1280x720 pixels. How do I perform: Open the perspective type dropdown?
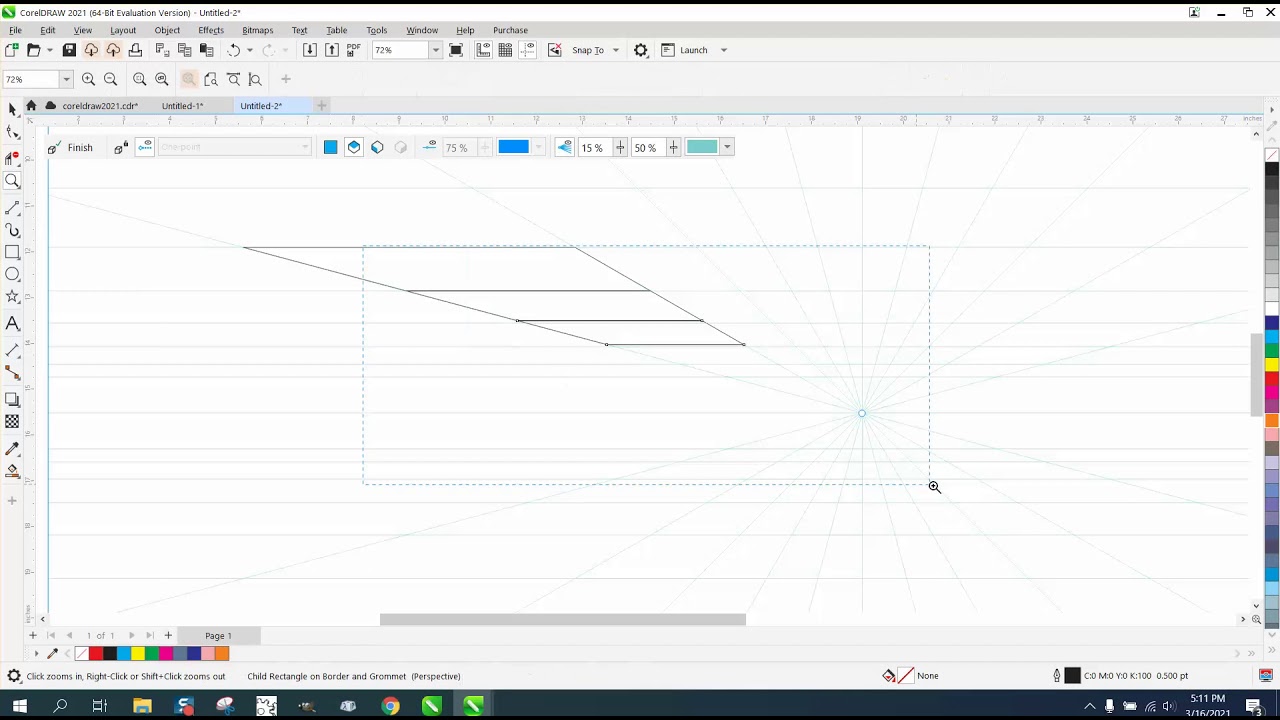pyautogui.click(x=234, y=147)
